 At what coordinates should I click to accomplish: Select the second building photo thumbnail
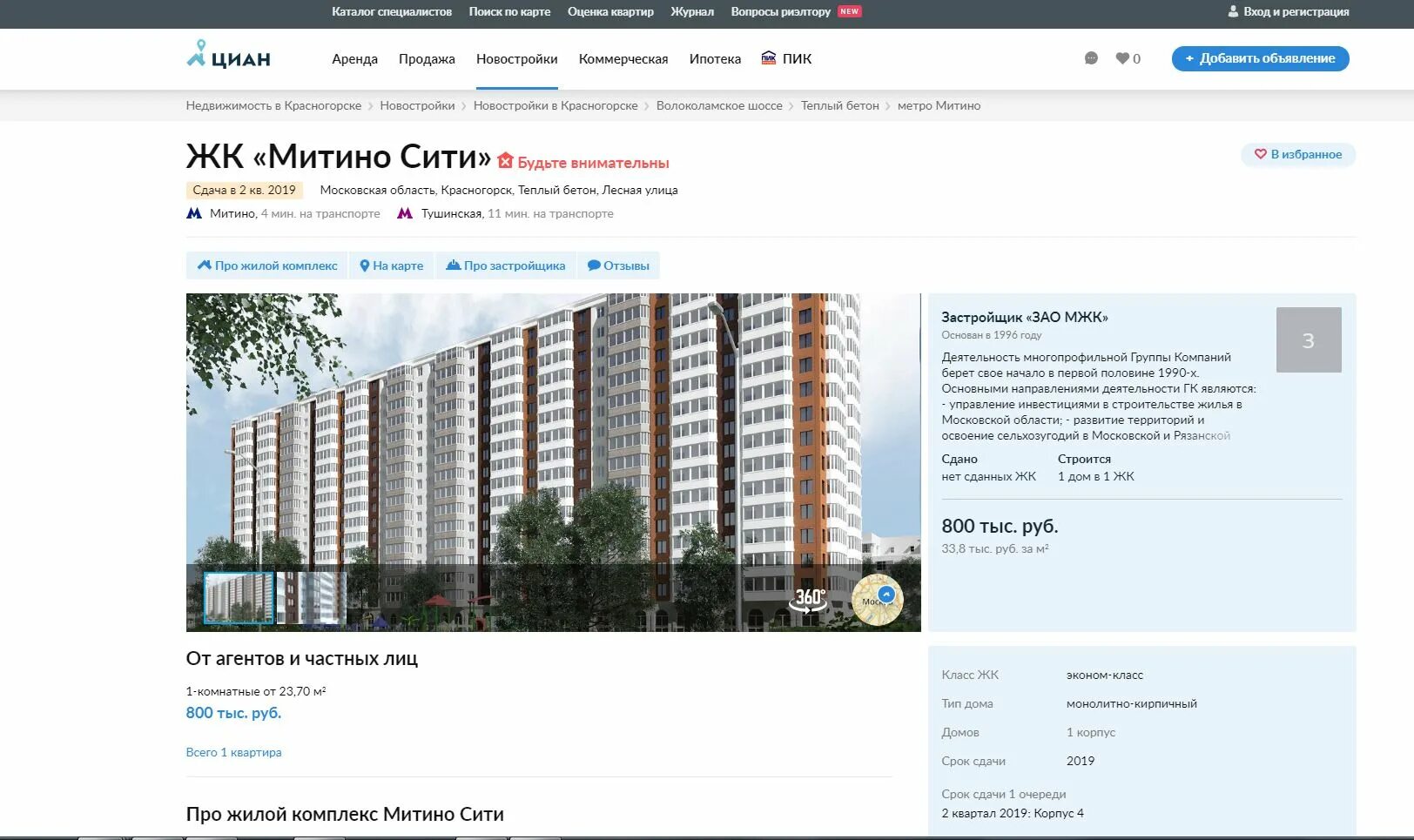click(x=311, y=598)
